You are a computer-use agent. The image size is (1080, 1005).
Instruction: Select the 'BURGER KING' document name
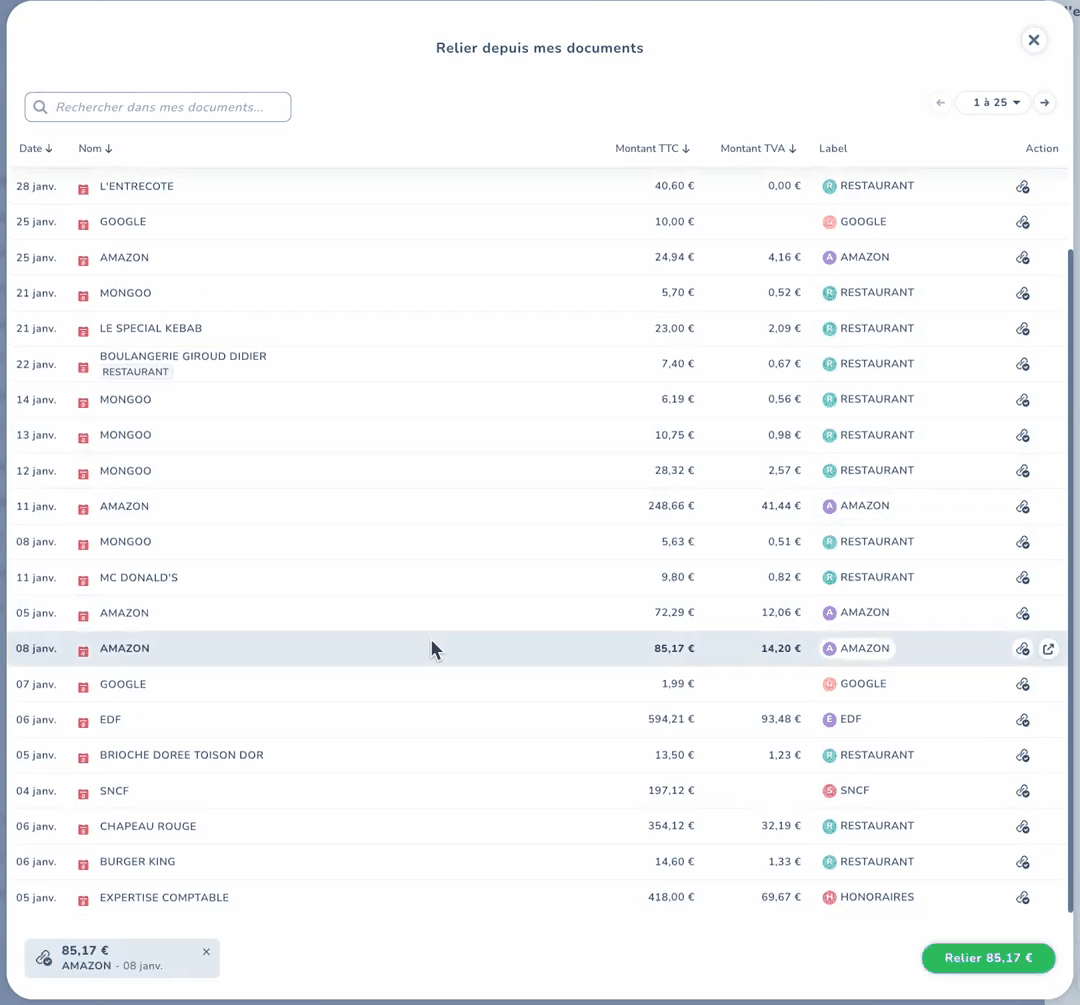(137, 862)
